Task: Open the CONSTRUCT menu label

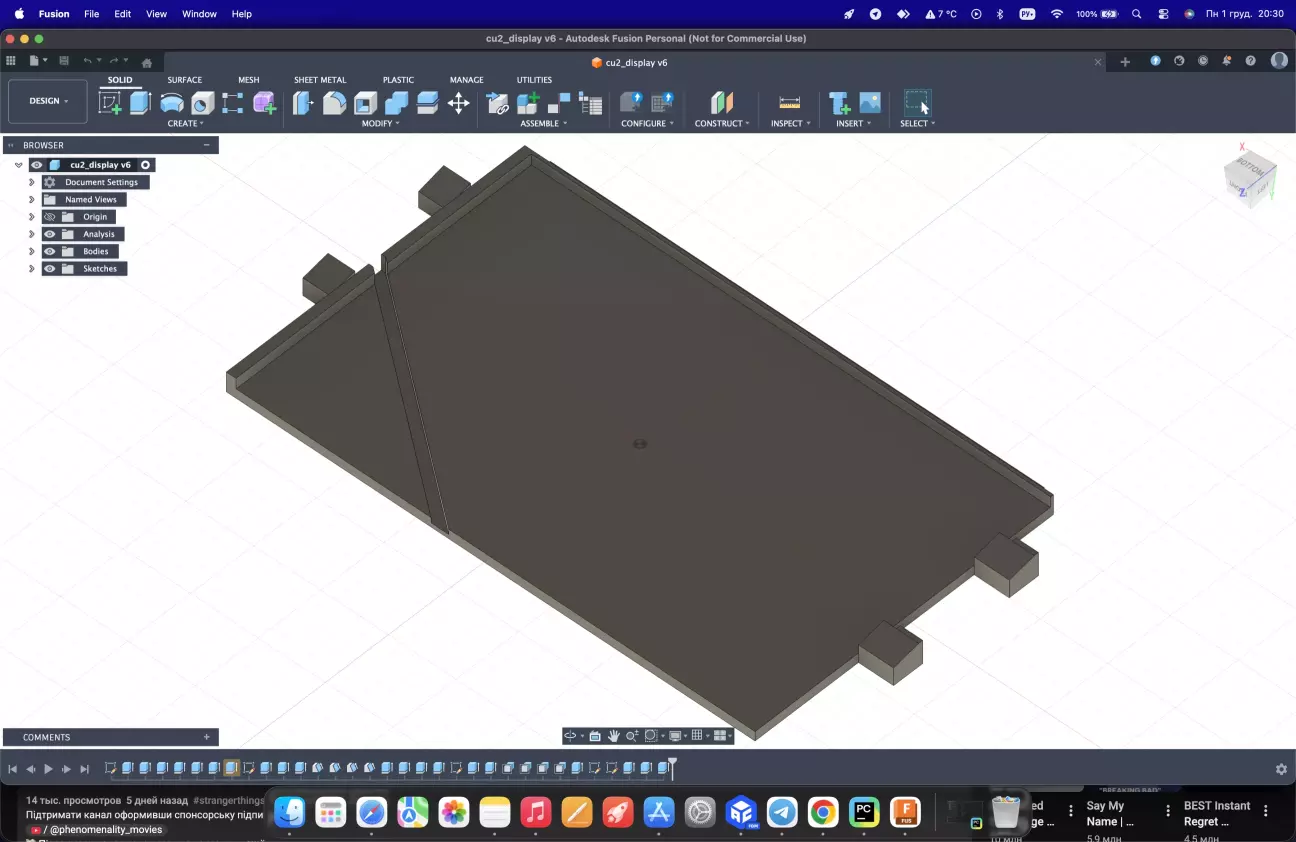Action: [721, 124]
